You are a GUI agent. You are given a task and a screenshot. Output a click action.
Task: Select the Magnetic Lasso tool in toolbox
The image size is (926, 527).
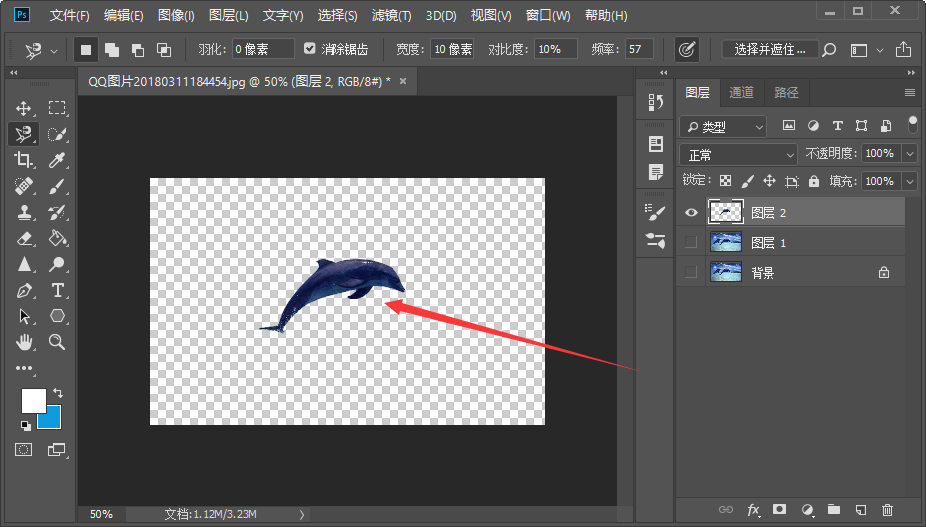coord(24,134)
